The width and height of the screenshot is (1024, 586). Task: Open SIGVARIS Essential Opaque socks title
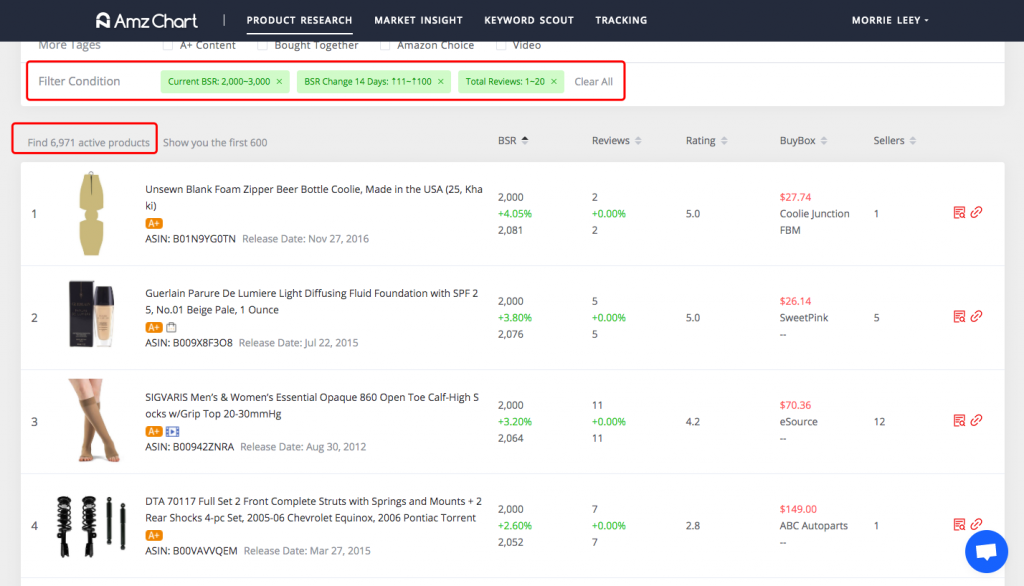312,405
